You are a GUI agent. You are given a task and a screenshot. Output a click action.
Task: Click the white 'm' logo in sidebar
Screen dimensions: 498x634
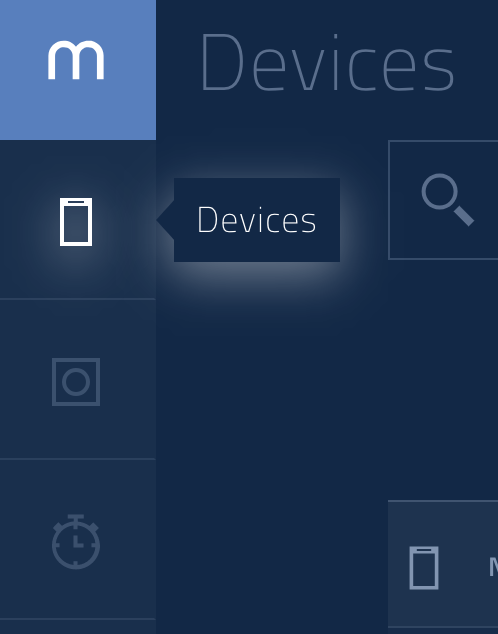[76, 60]
